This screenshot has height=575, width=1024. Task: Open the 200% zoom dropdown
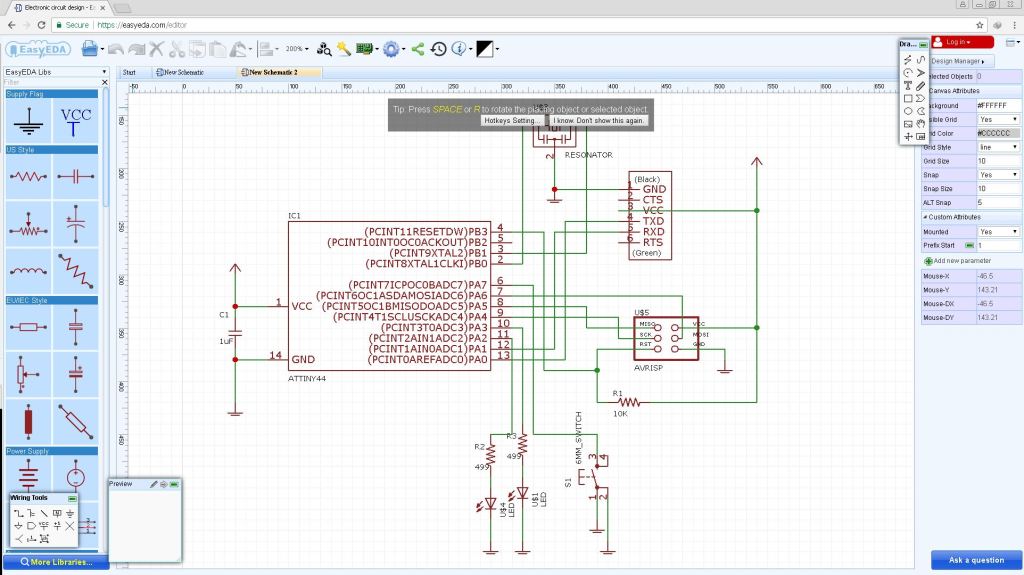point(297,49)
